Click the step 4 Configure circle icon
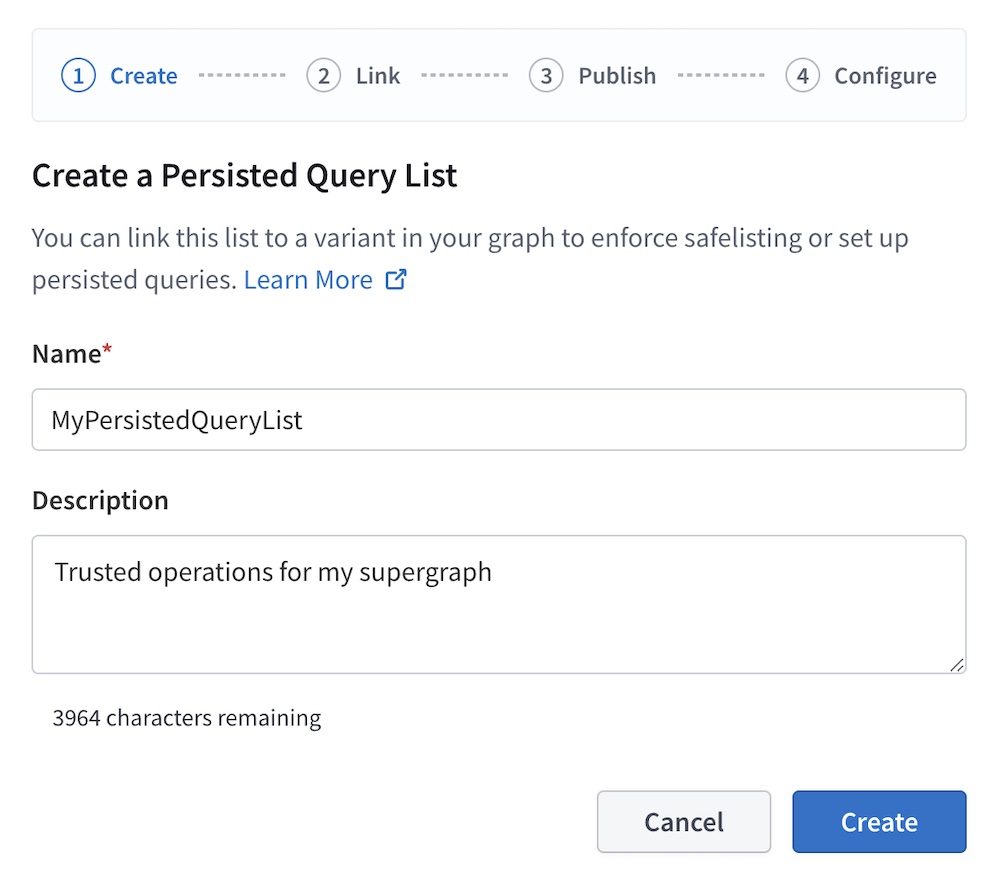The image size is (1000, 888). click(x=804, y=75)
